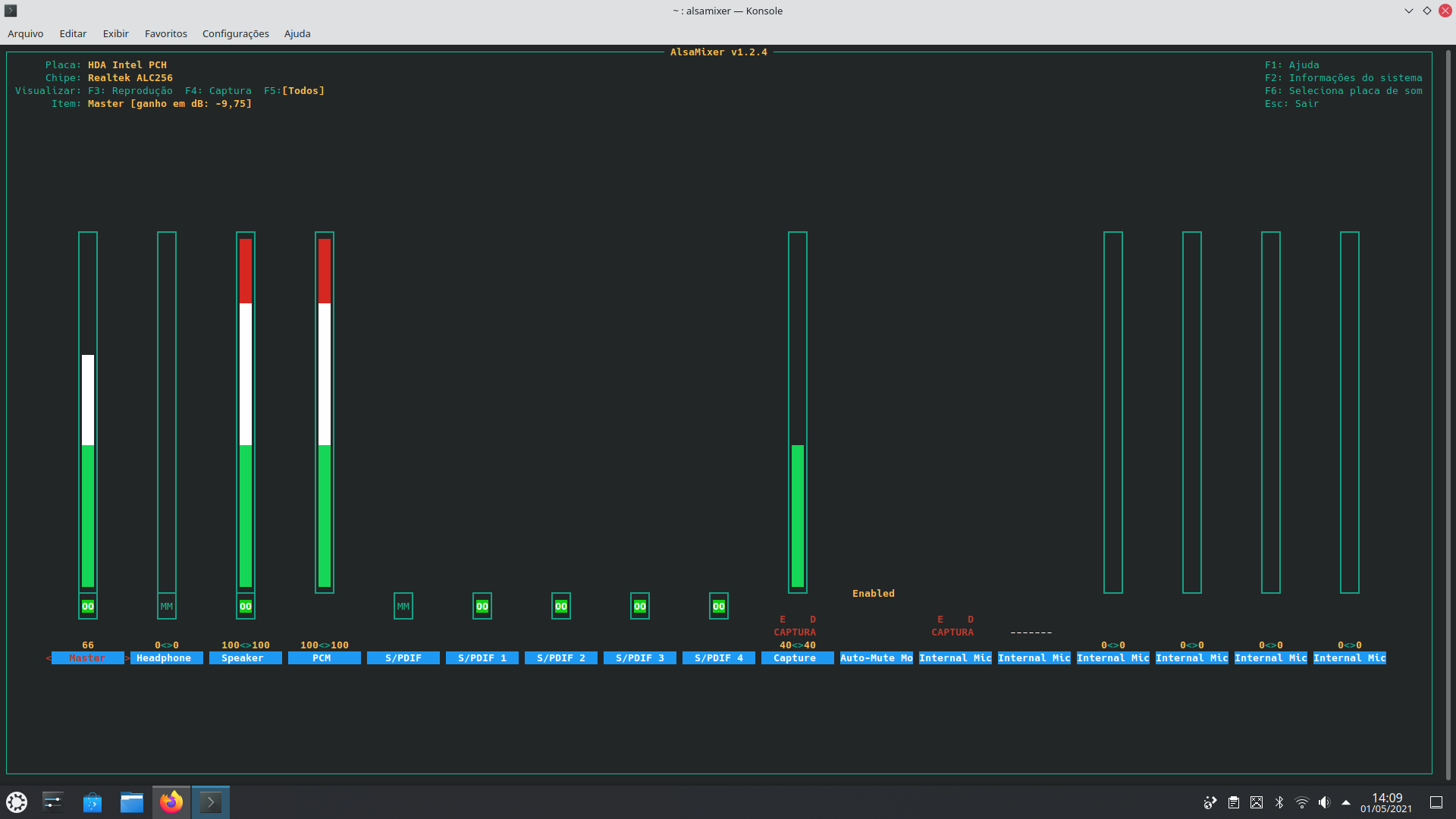Open System Settings from taskbar
Viewport: 1456px width, 819px height.
[x=53, y=802]
